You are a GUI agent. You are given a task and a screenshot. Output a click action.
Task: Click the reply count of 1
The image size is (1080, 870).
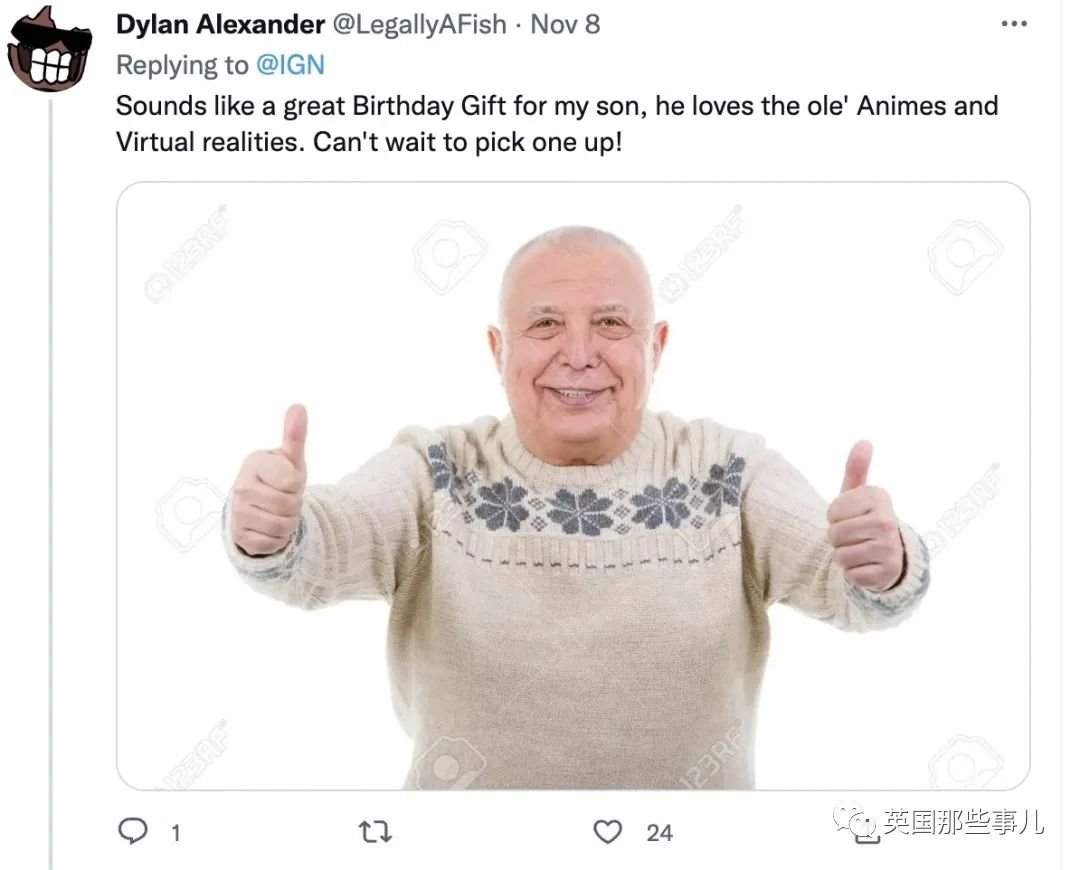point(176,833)
